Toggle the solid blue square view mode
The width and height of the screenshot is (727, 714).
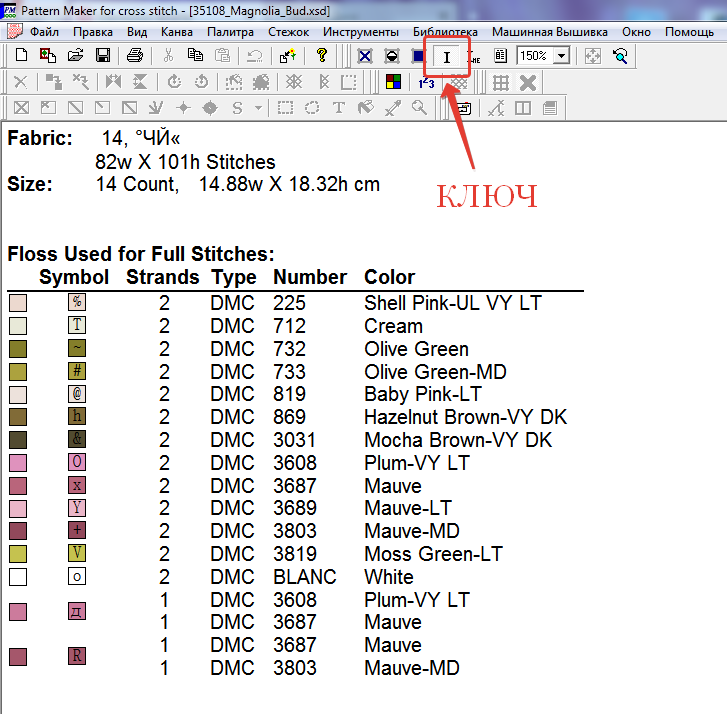[418, 56]
